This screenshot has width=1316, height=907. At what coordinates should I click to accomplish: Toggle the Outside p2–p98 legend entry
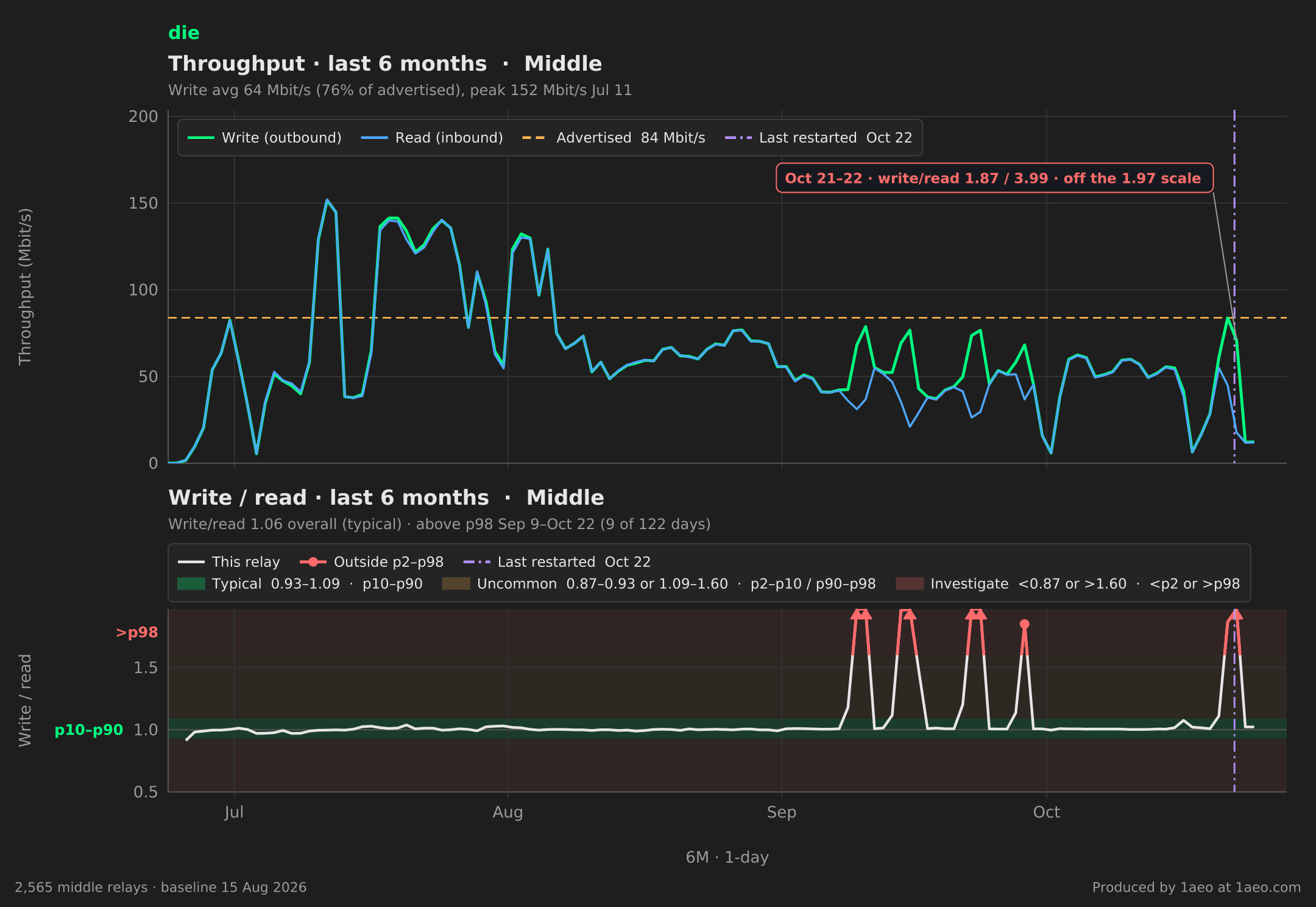[372, 562]
